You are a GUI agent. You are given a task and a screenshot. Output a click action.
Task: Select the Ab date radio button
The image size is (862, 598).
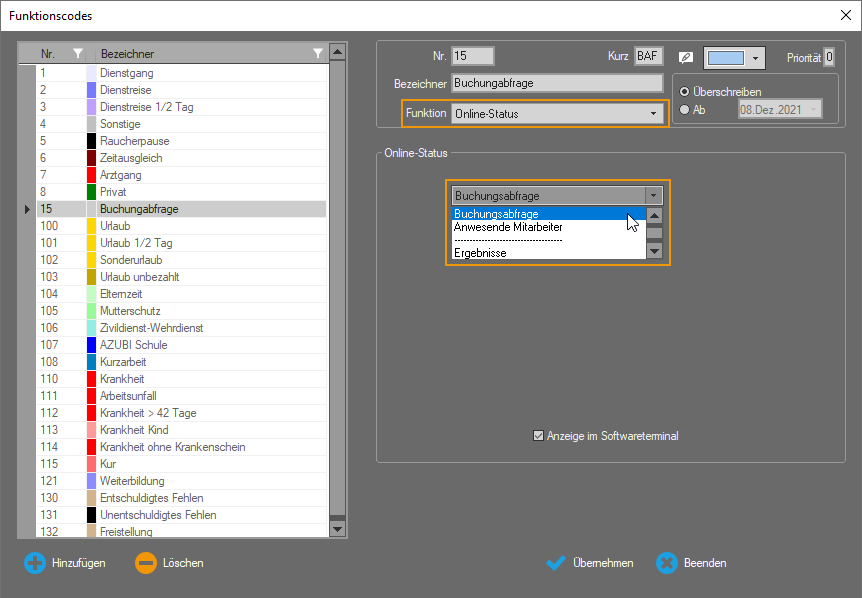[x=685, y=110]
